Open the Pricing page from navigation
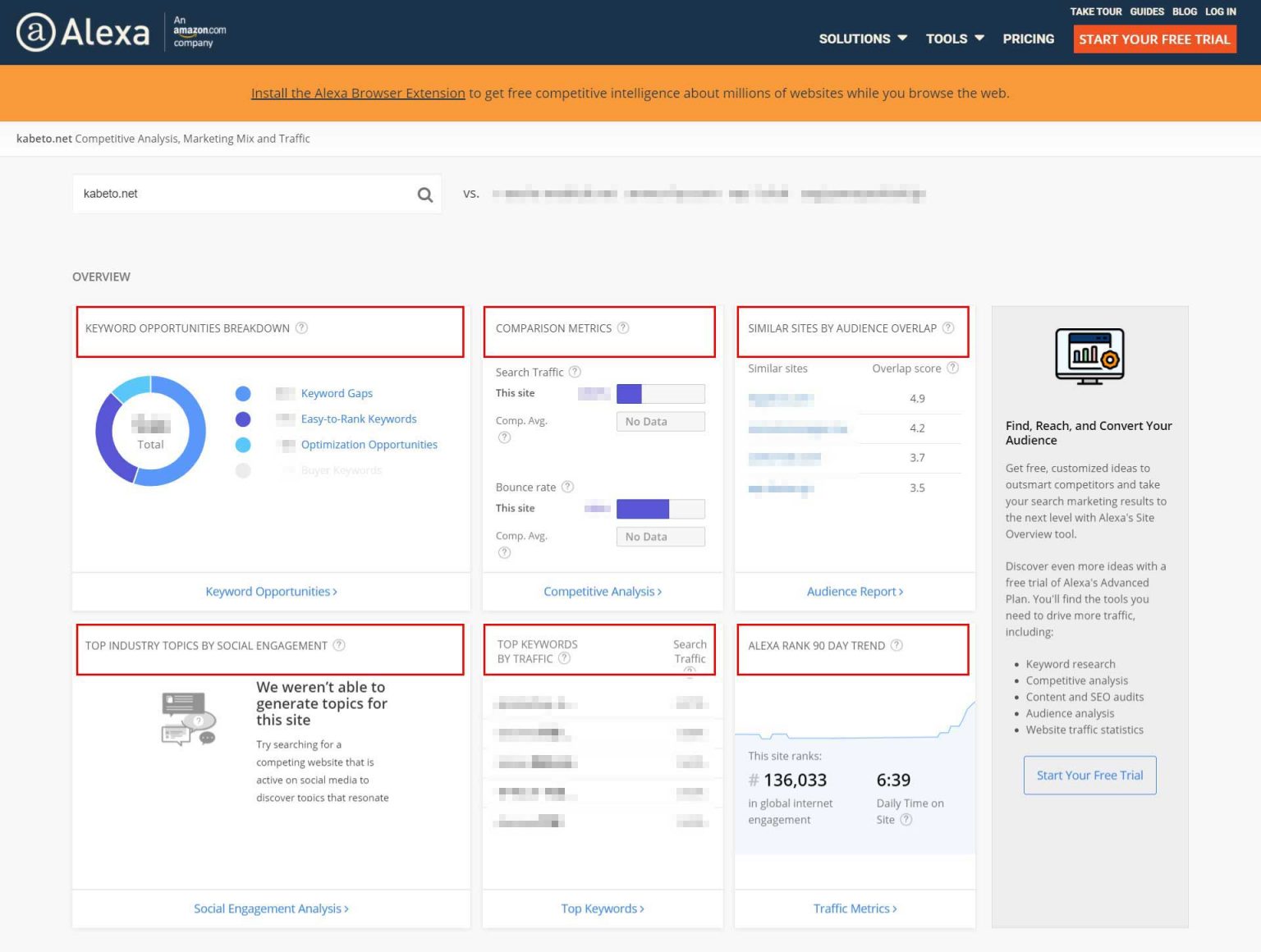This screenshot has height=952, width=1261. (1028, 39)
